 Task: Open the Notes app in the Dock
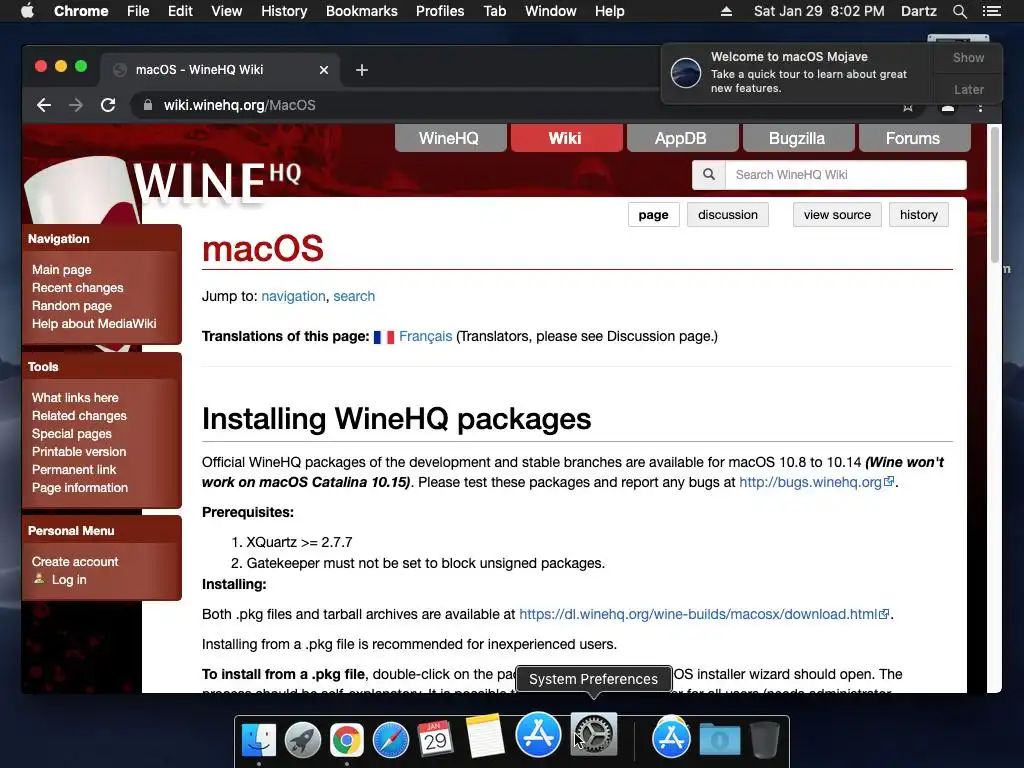[485, 735]
